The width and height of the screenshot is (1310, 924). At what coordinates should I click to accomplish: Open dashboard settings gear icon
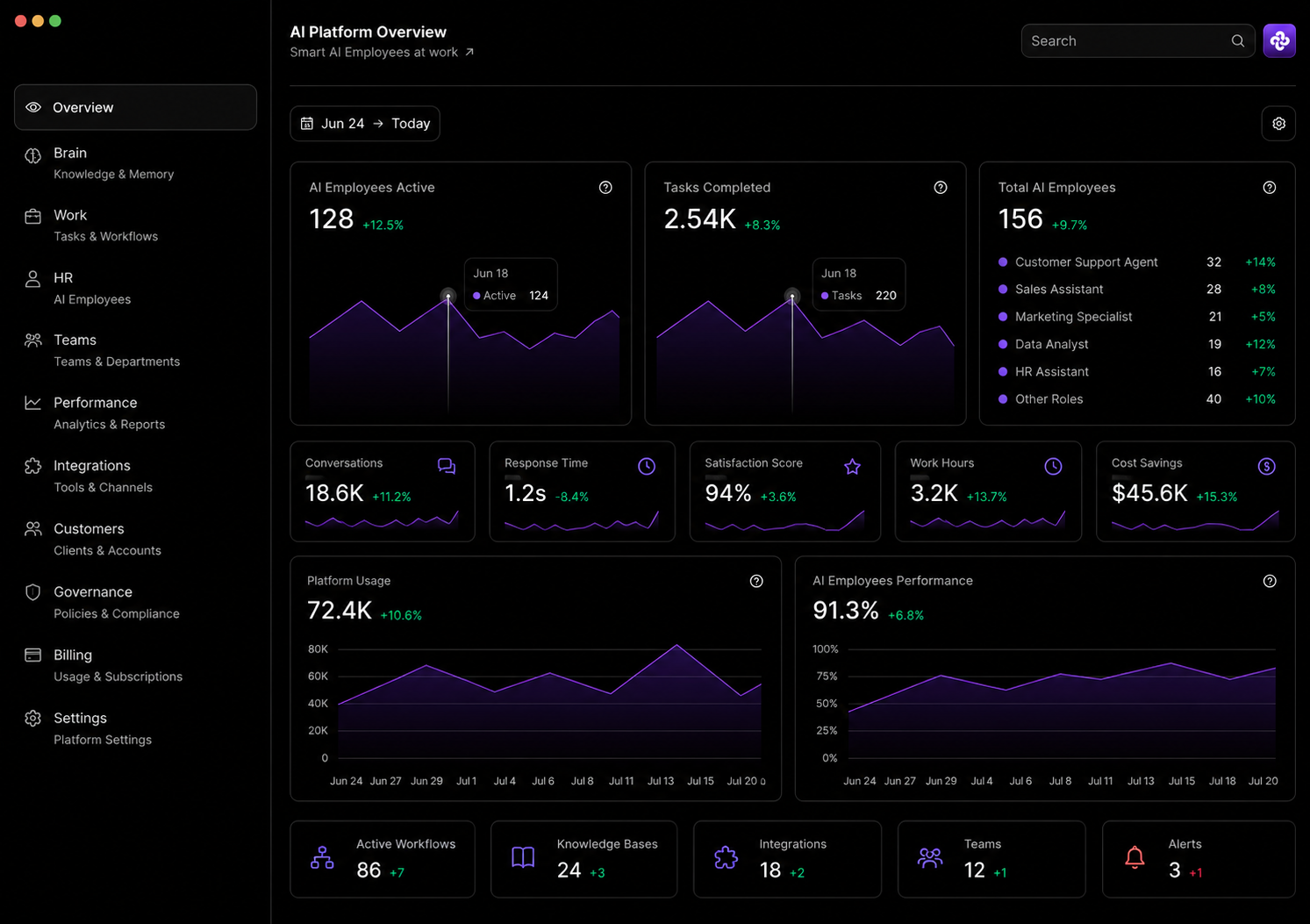click(x=1278, y=124)
